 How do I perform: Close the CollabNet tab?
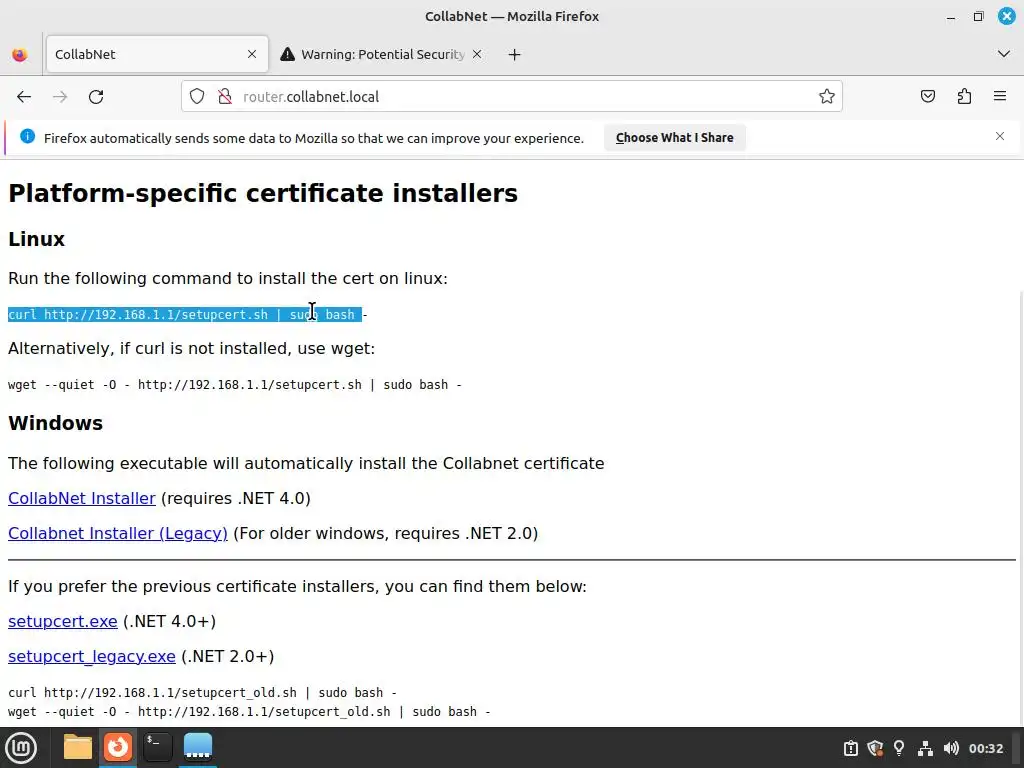[x=252, y=54]
